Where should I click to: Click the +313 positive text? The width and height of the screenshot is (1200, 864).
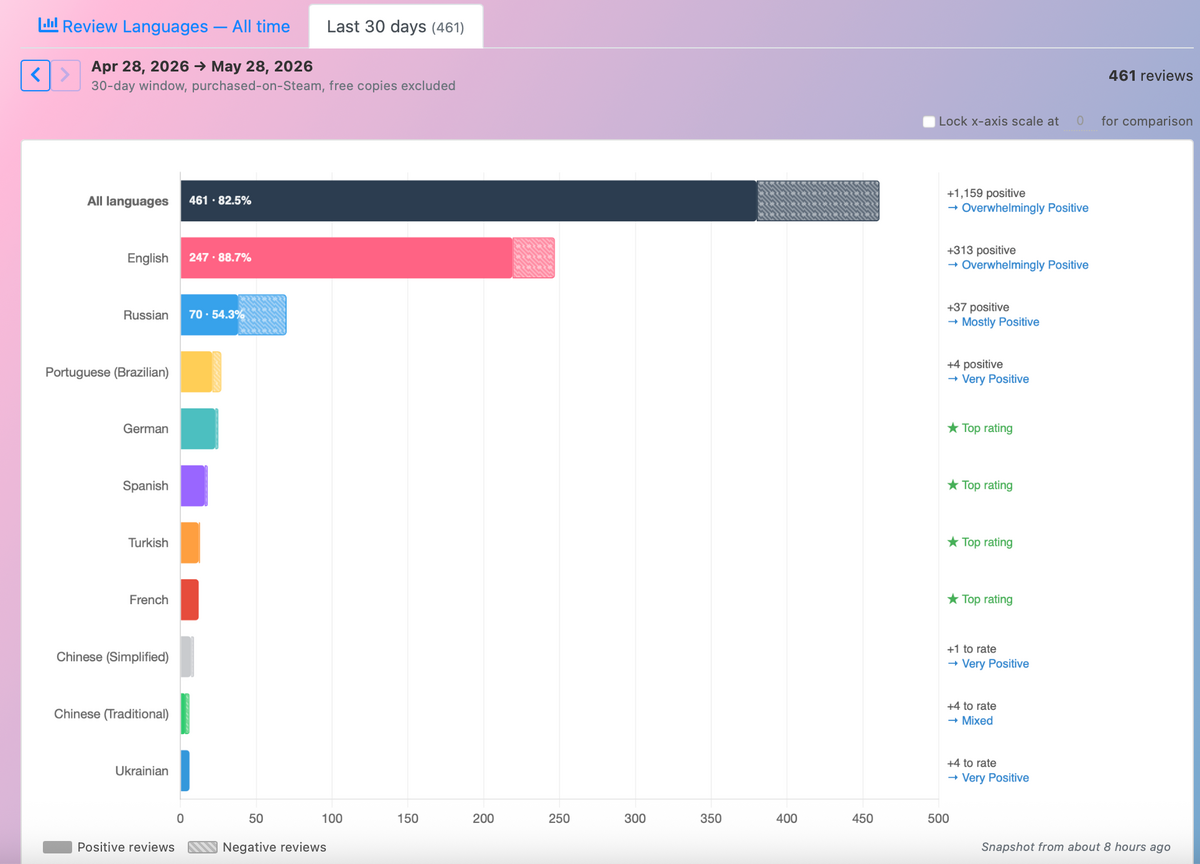coord(981,250)
